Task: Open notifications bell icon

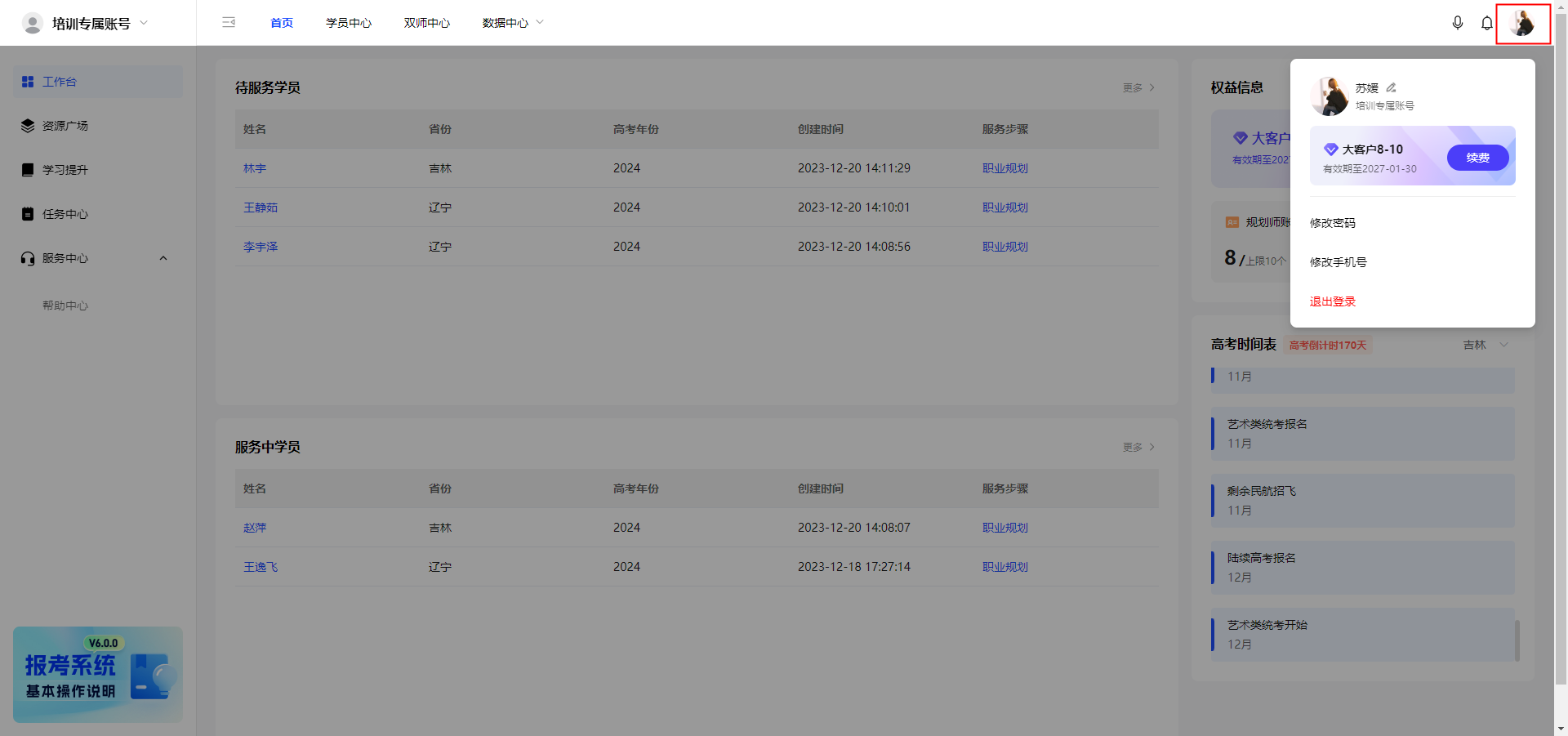Action: [x=1486, y=23]
